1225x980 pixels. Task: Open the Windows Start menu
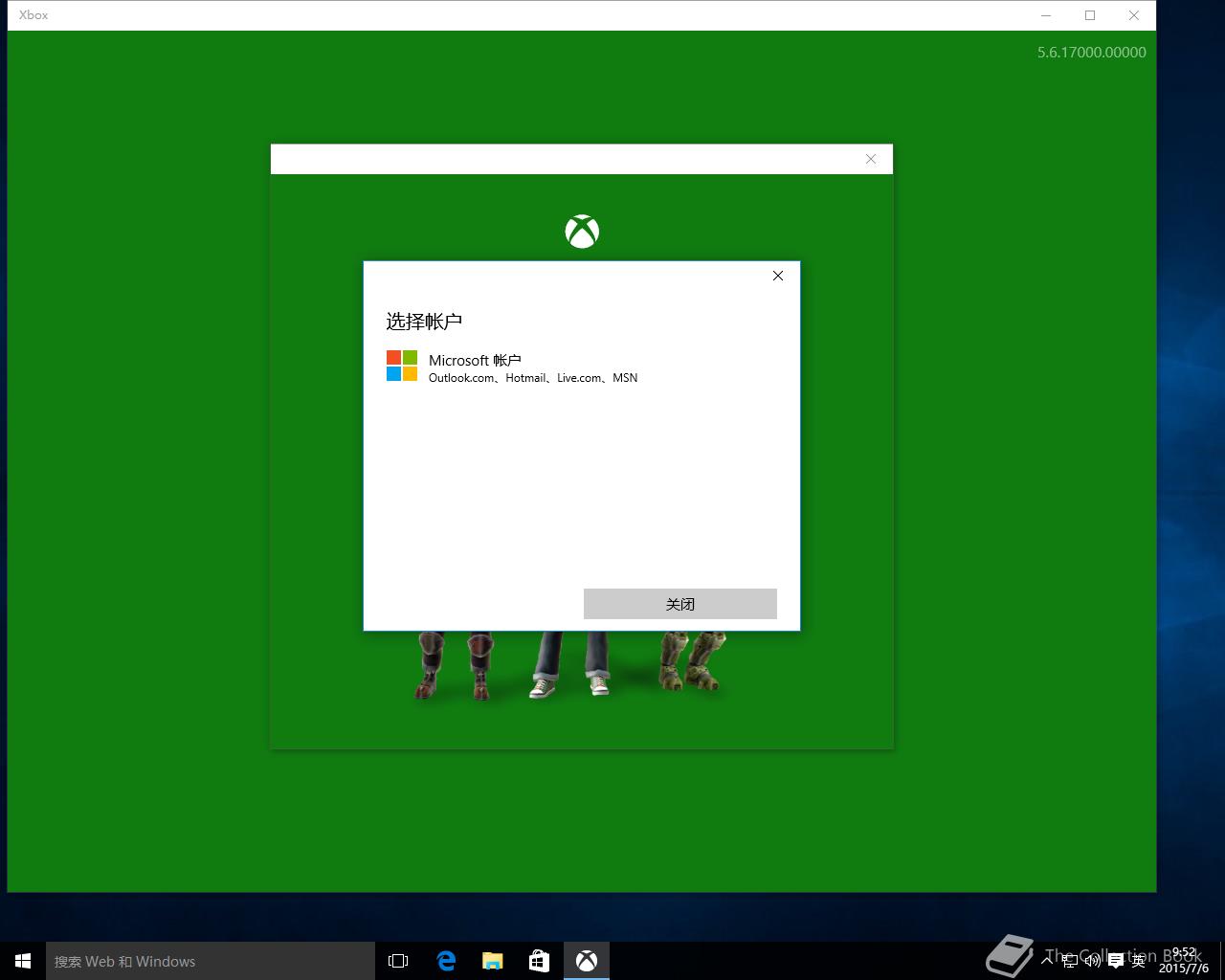[x=23, y=961]
